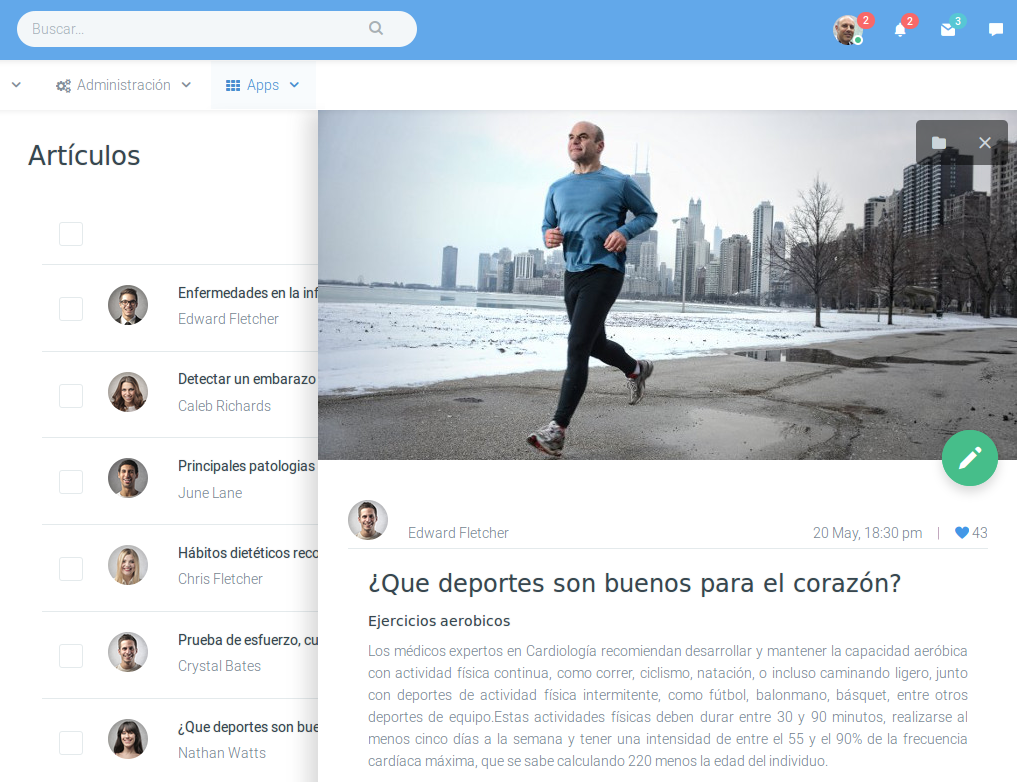This screenshot has width=1017, height=782.
Task: Expand the Apps dropdown menu
Action: 263,85
